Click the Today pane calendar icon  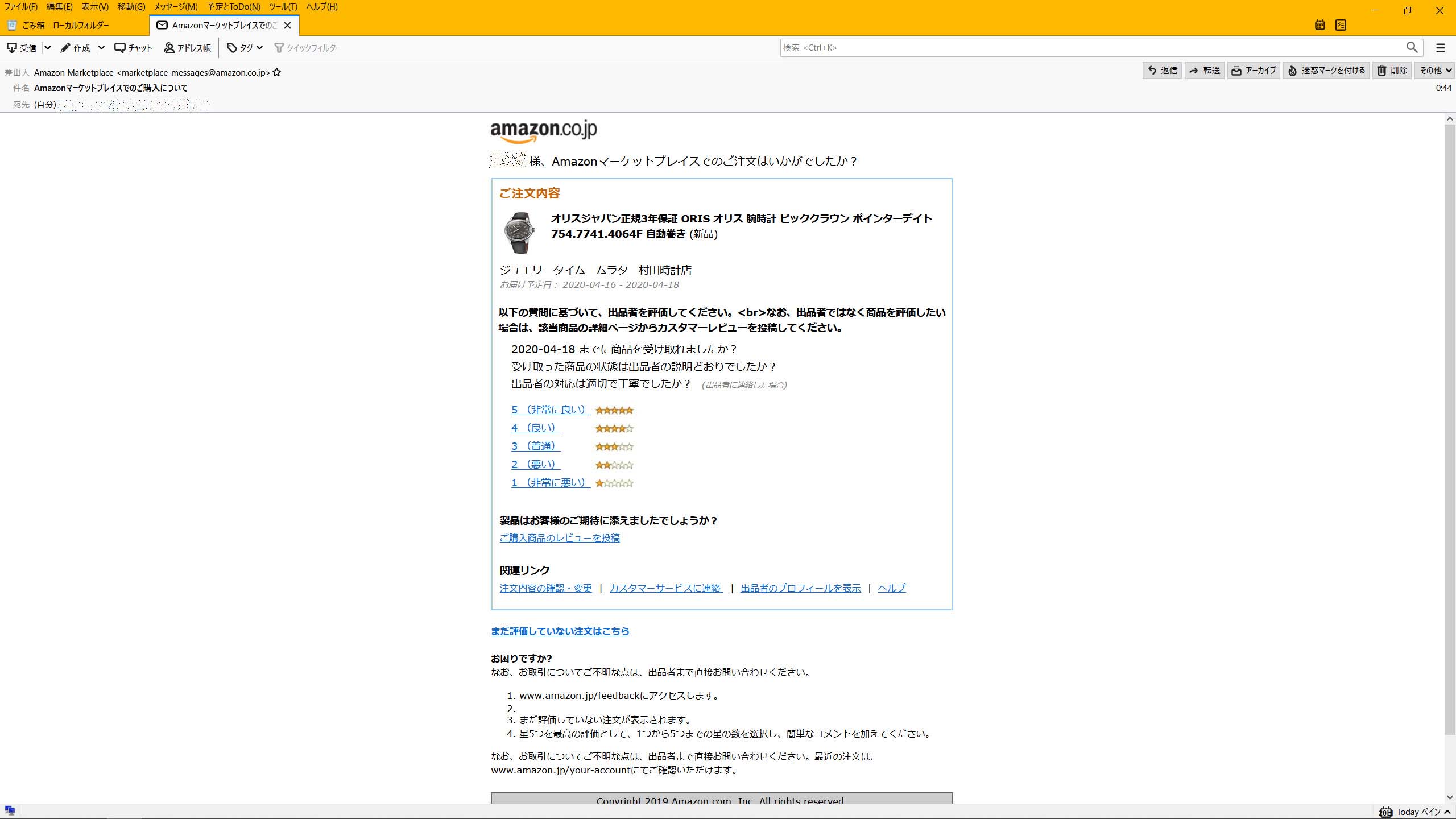[1385, 812]
